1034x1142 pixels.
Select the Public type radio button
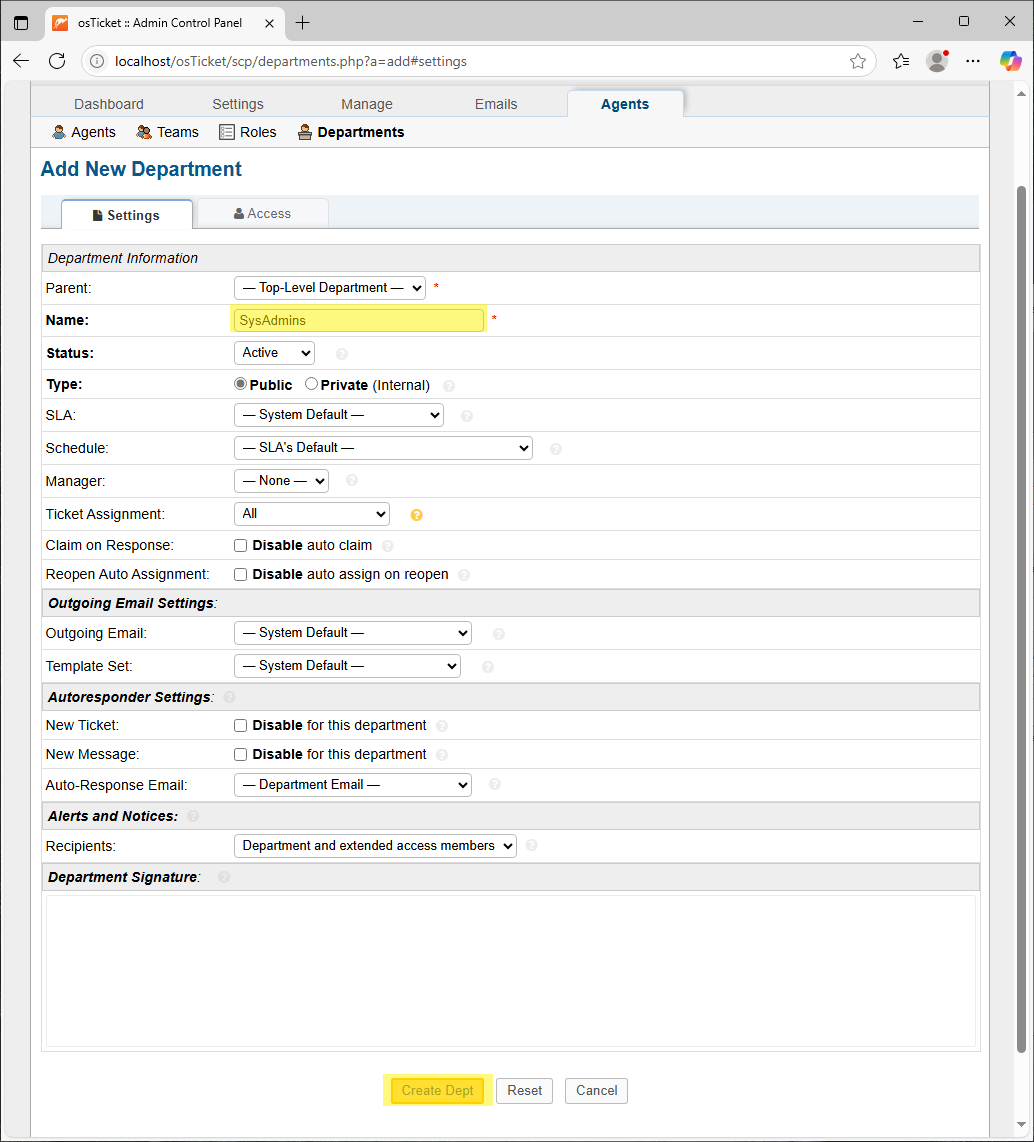pyautogui.click(x=240, y=384)
